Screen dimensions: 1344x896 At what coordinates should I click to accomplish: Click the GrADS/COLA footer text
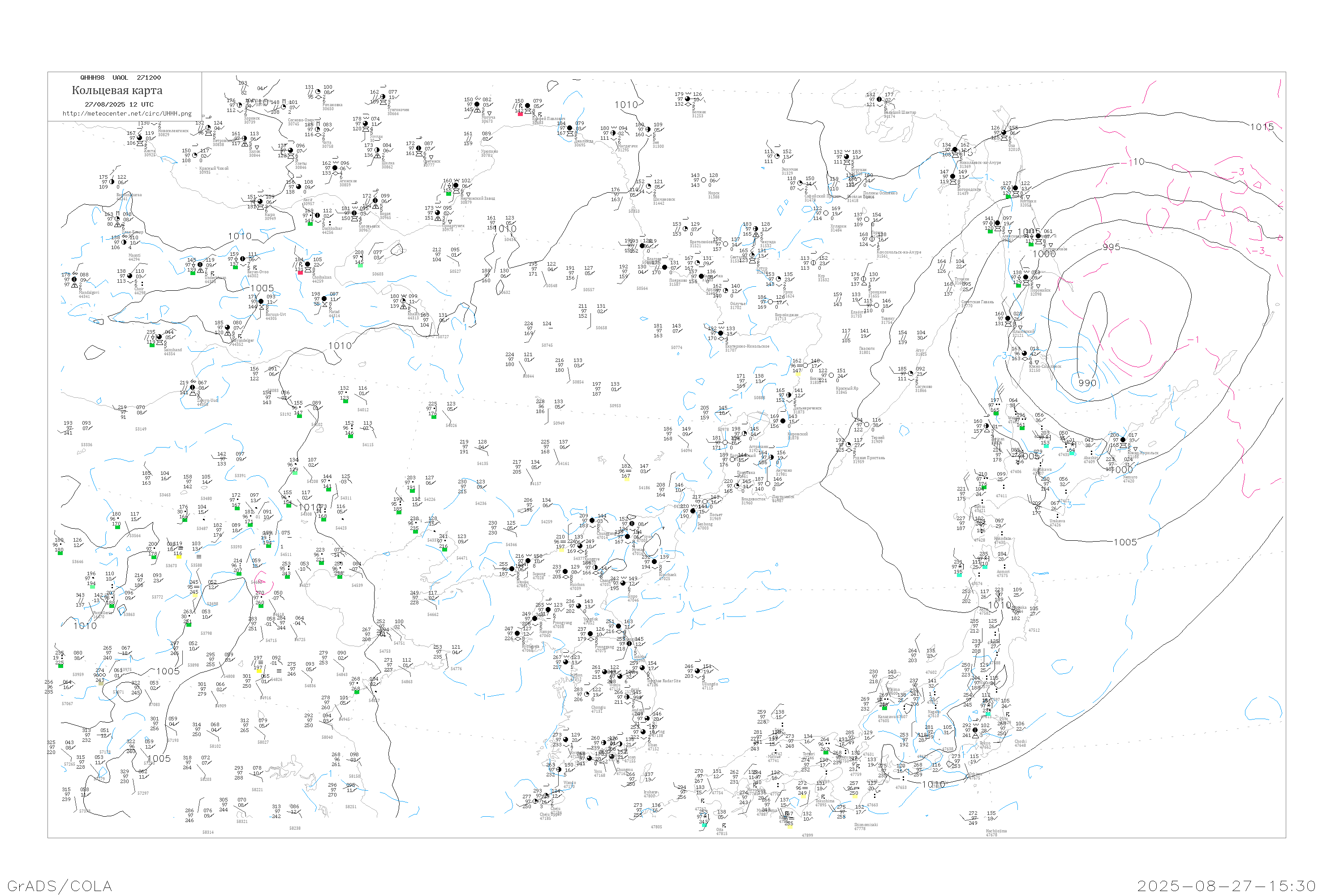pos(59,886)
